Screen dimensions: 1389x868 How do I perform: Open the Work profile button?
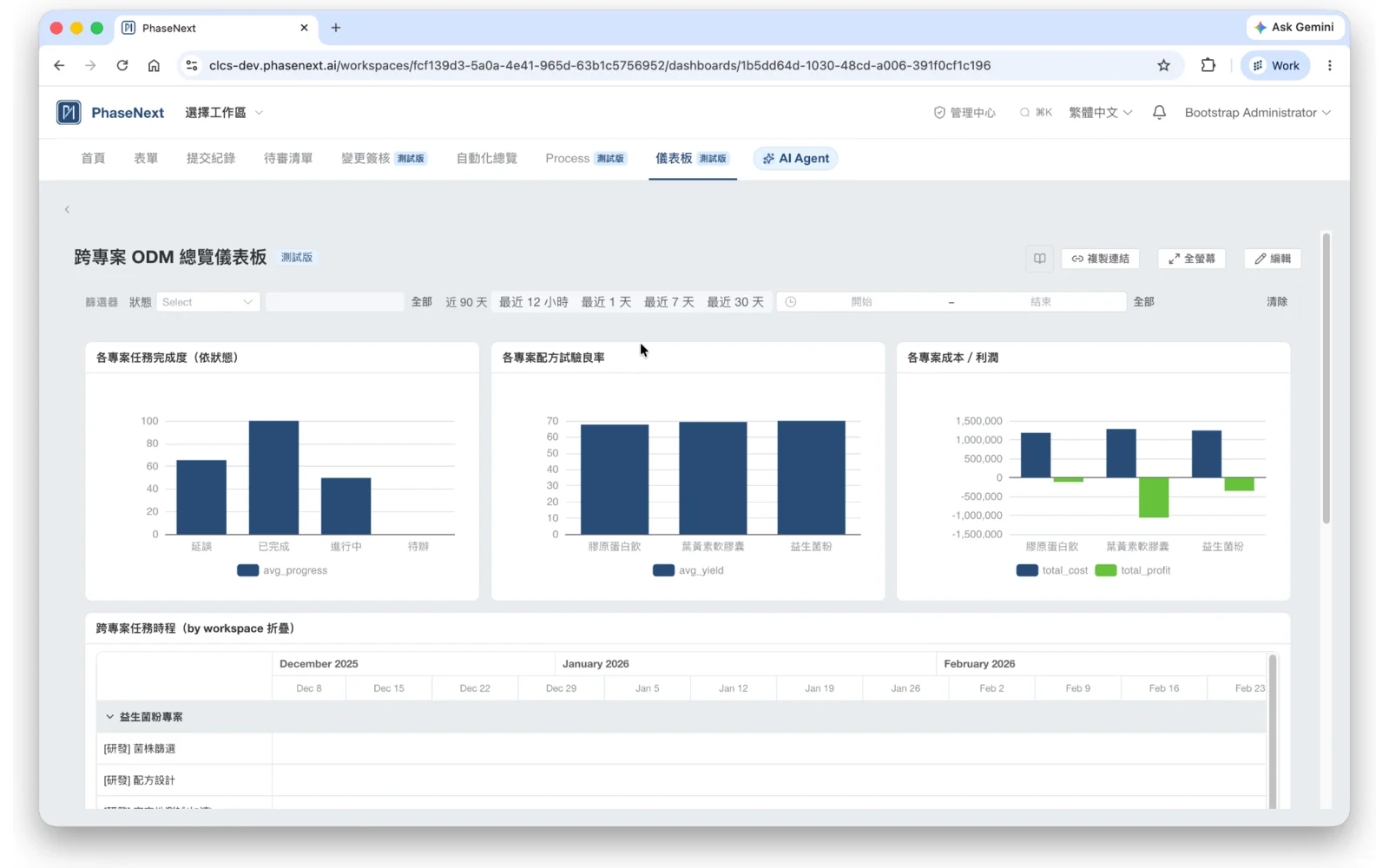(1275, 65)
